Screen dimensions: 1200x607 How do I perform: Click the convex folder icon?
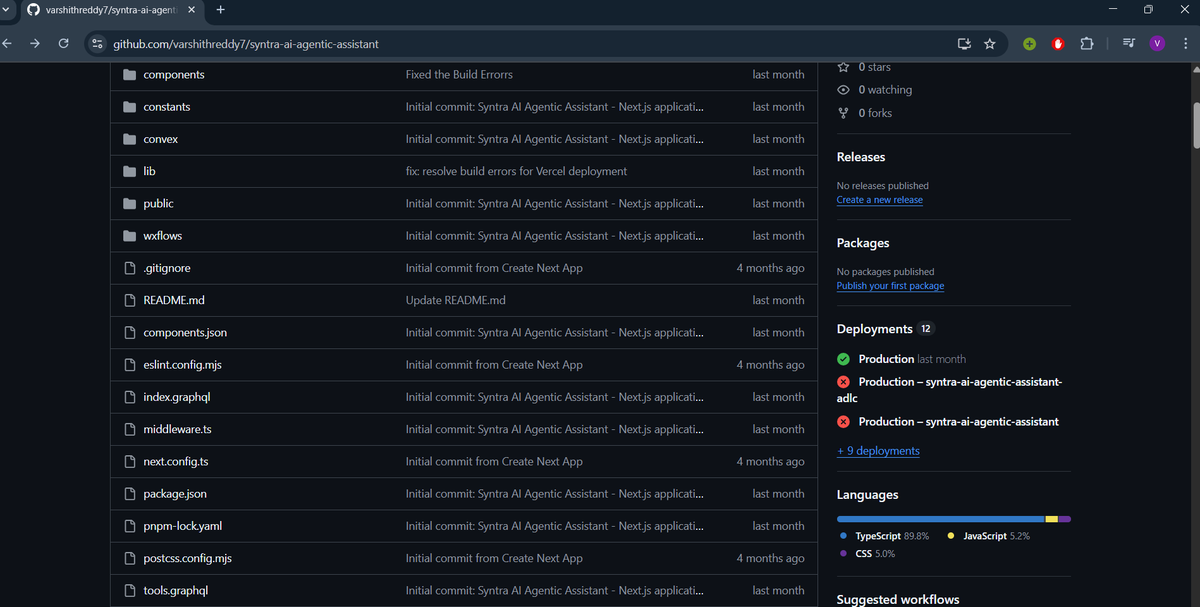click(129, 139)
